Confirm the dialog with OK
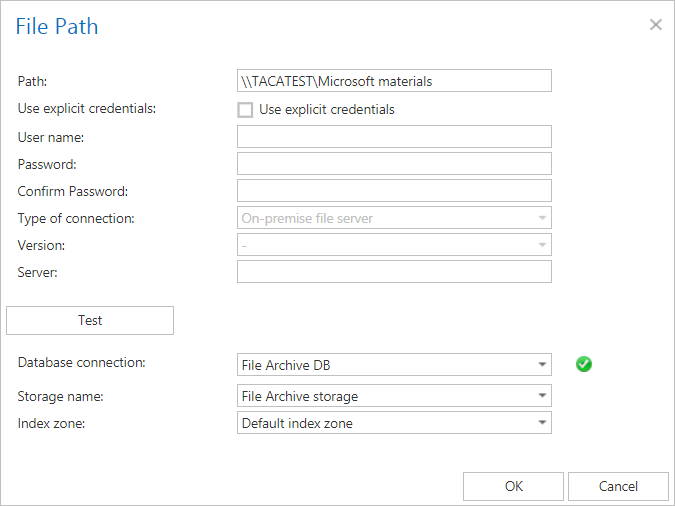675x506 pixels. coord(513,486)
